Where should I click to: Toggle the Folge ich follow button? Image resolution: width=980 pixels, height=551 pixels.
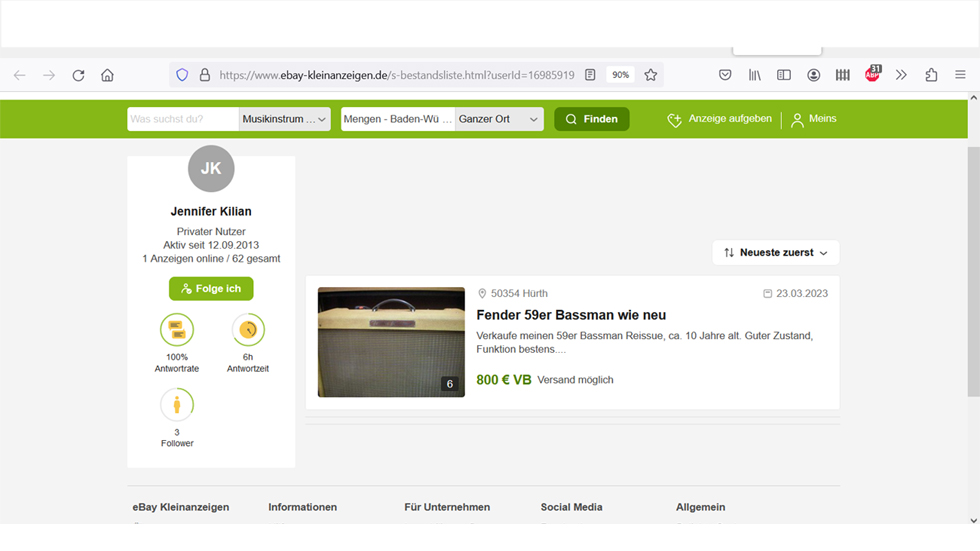click(211, 289)
